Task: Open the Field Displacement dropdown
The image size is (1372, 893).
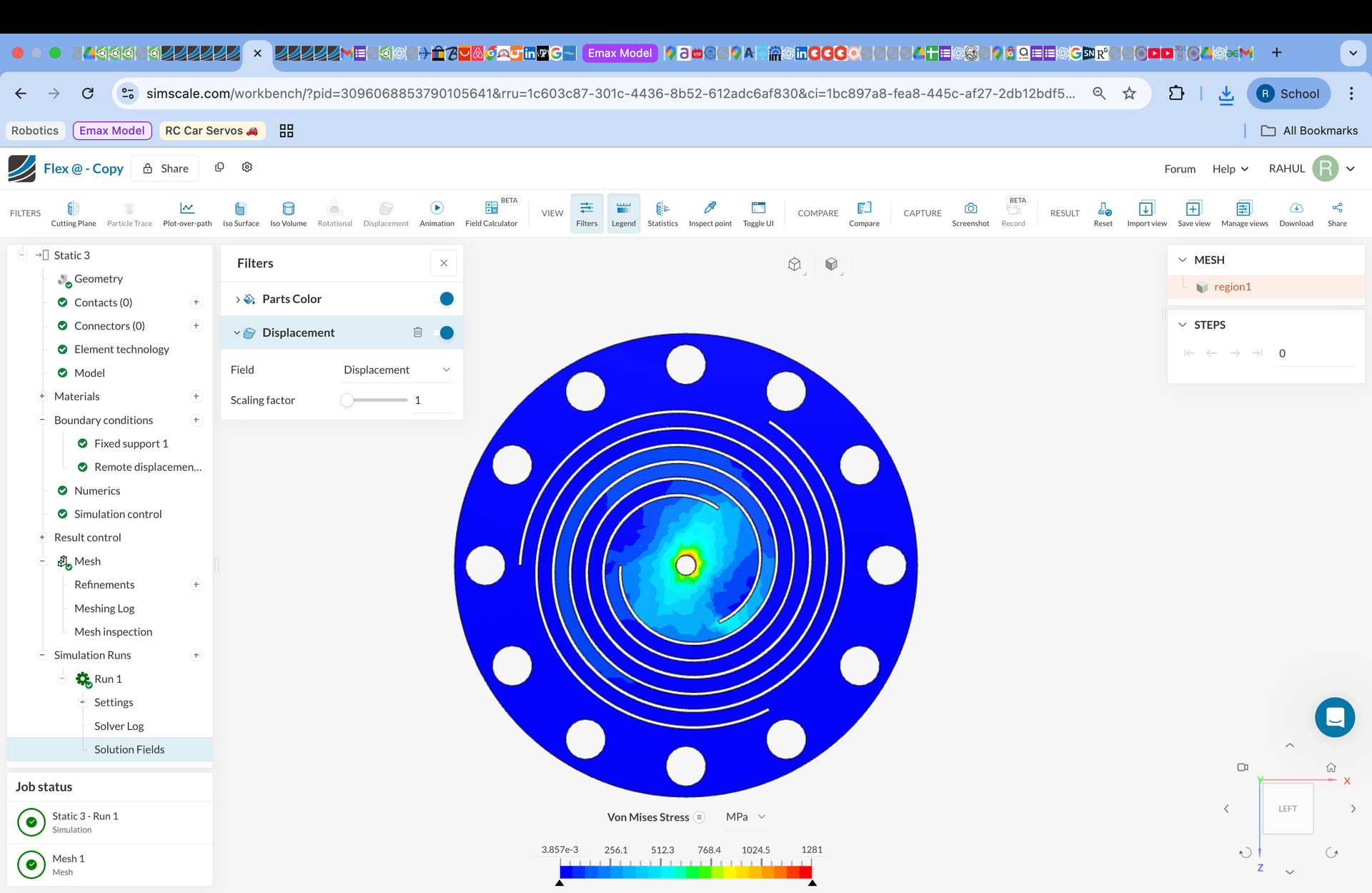Action: [397, 370]
